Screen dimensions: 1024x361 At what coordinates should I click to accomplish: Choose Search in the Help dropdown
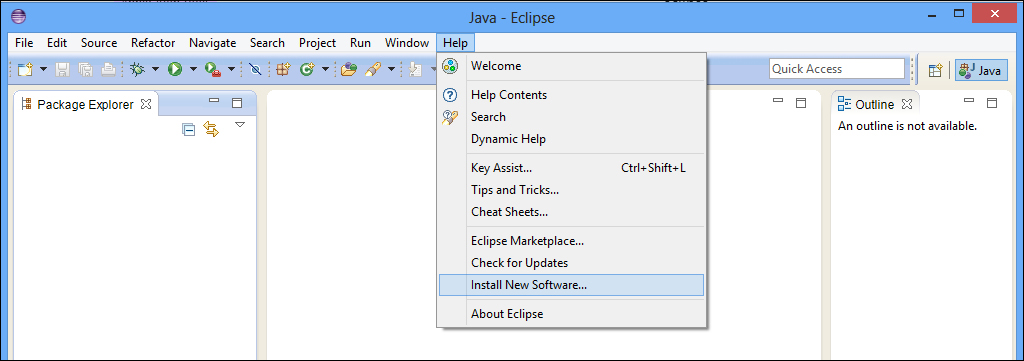[571, 117]
